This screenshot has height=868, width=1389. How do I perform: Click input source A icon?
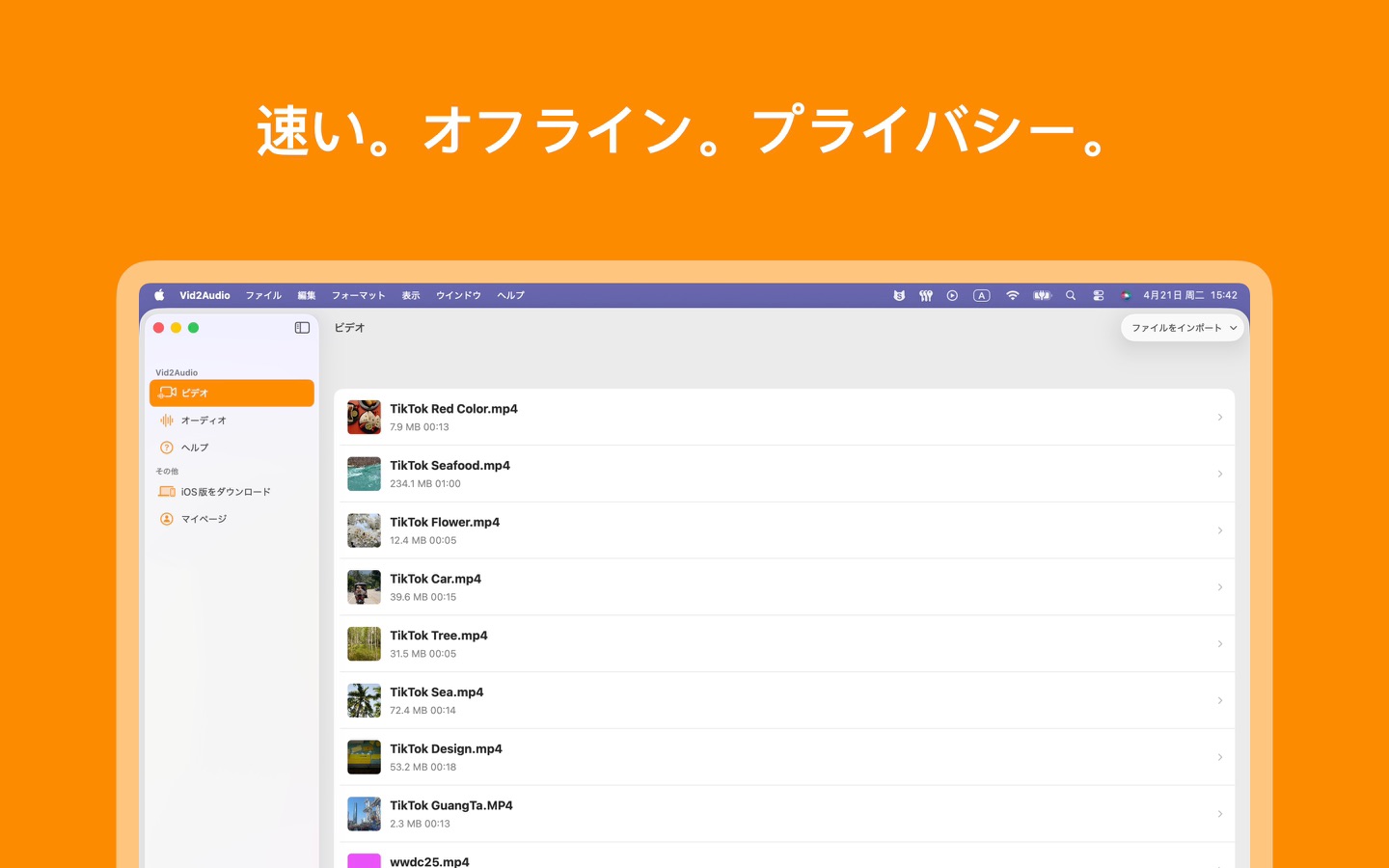(982, 296)
